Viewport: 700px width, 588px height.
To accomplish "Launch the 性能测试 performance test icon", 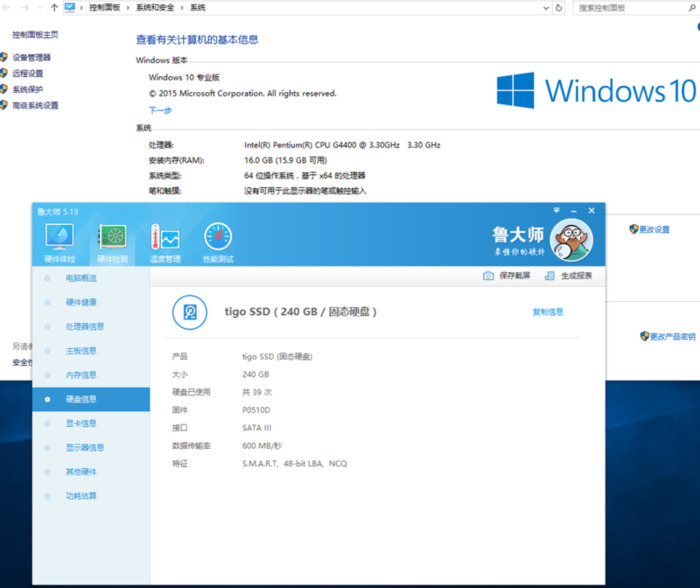I will 218,238.
